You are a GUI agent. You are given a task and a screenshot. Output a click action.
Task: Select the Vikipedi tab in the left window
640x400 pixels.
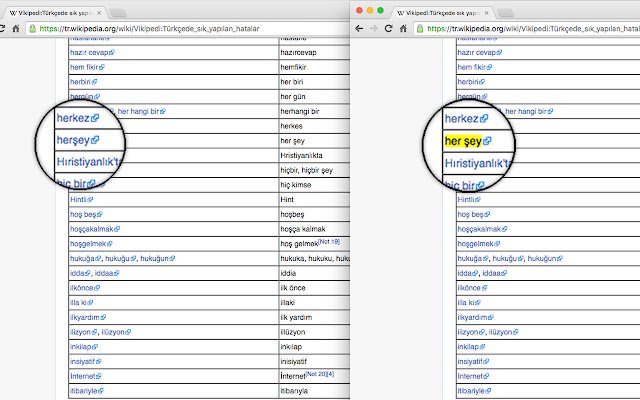(53, 13)
